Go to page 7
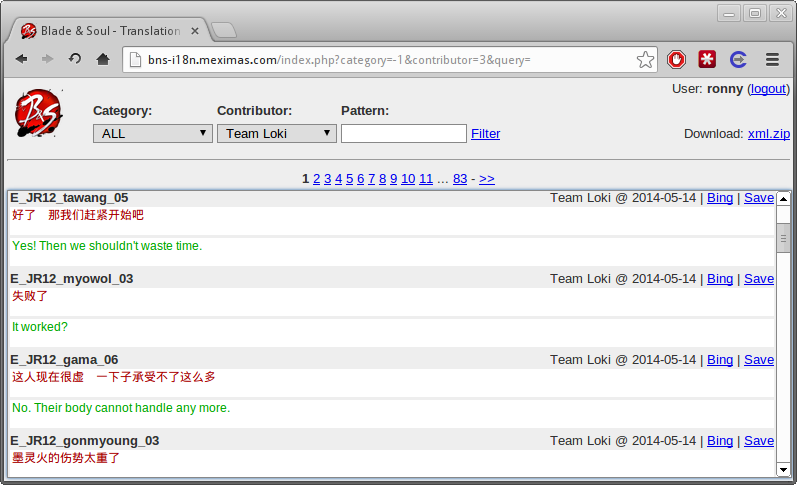 click(372, 179)
